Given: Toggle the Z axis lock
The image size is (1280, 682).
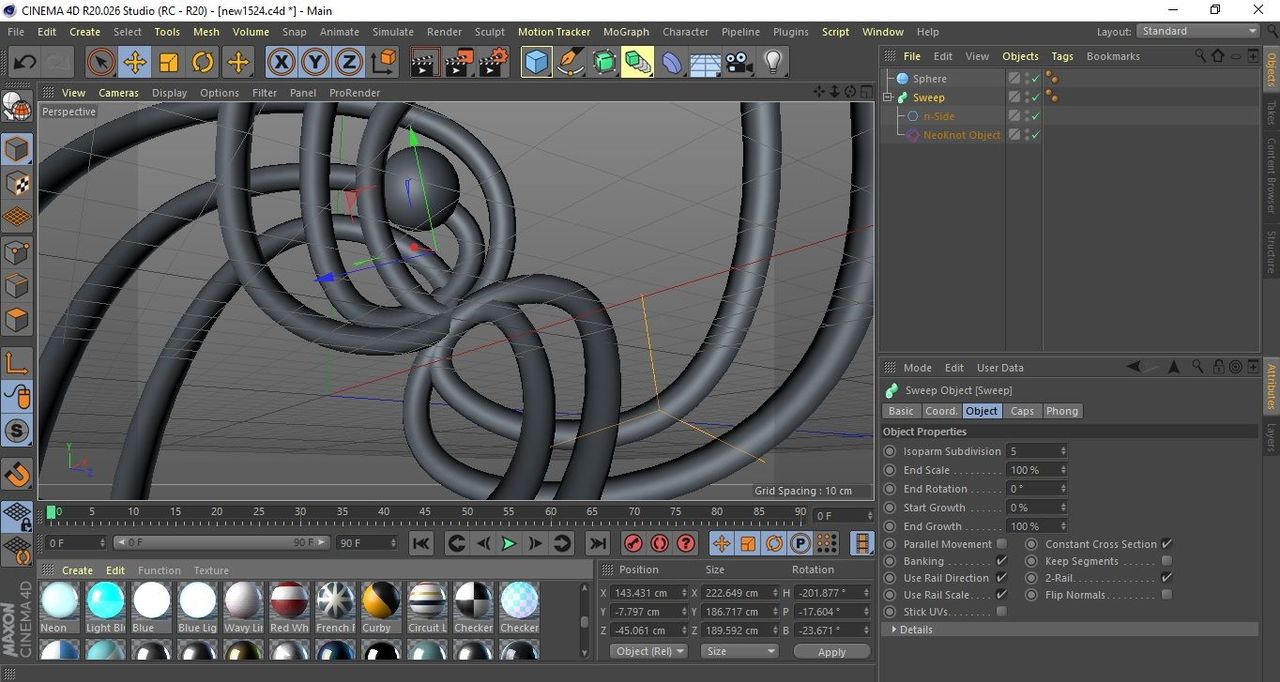Looking at the screenshot, I should coord(348,63).
